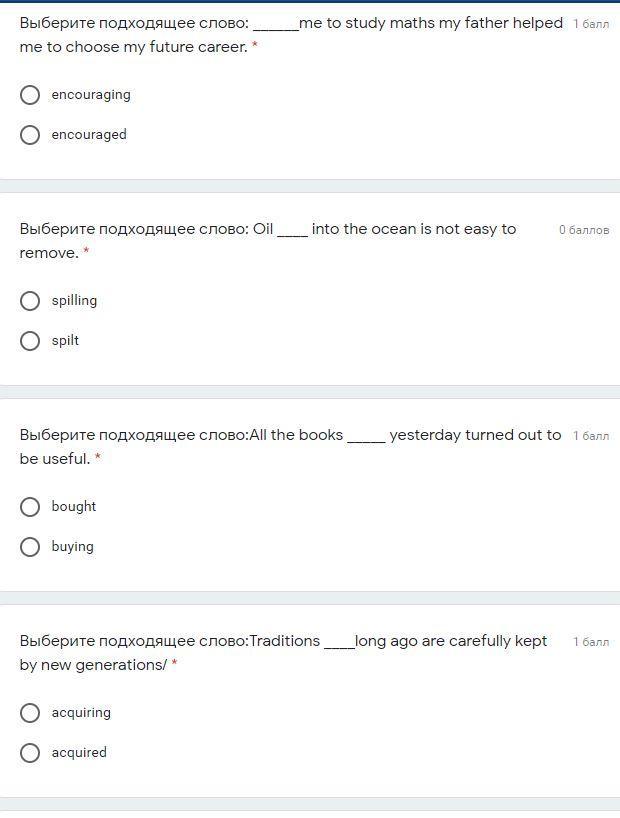Click the 'All the books' question text
Screen dimensions: 620x818
pyautogui.click(x=290, y=446)
